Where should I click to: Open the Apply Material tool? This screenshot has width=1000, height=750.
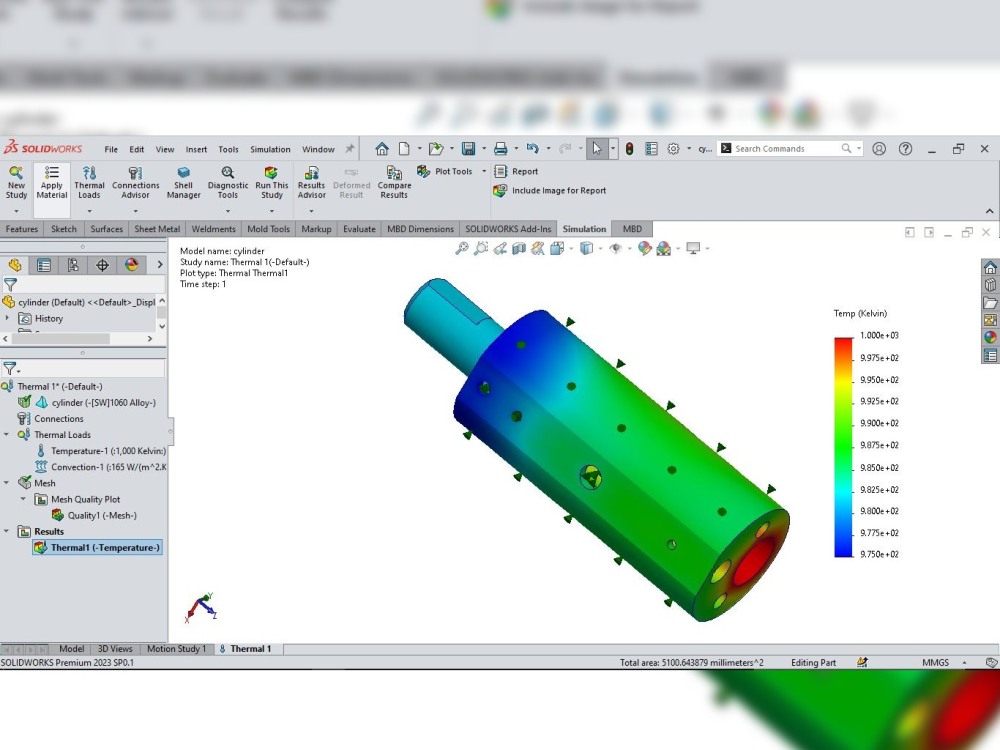(51, 184)
